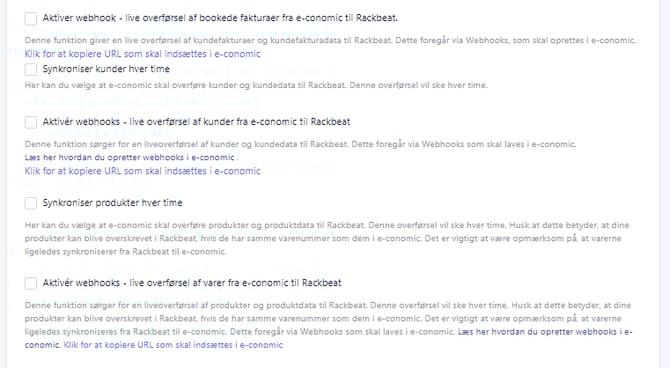The width and height of the screenshot is (670, 368).
Task: Click description about live kundefakturaer transfer
Action: (330, 41)
